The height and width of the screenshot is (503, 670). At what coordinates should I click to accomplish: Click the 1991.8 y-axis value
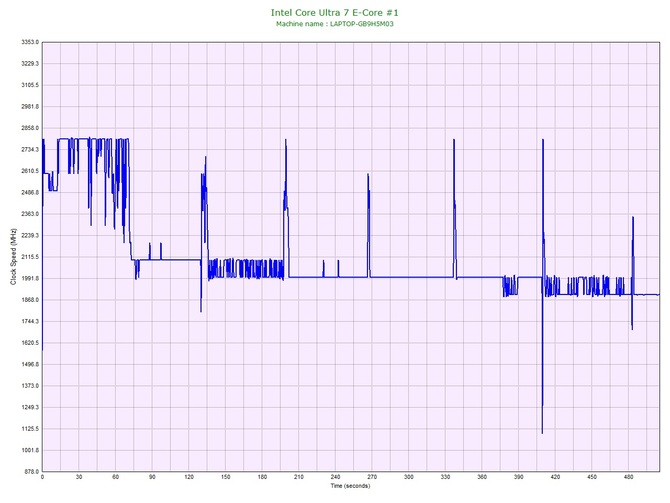(30, 279)
